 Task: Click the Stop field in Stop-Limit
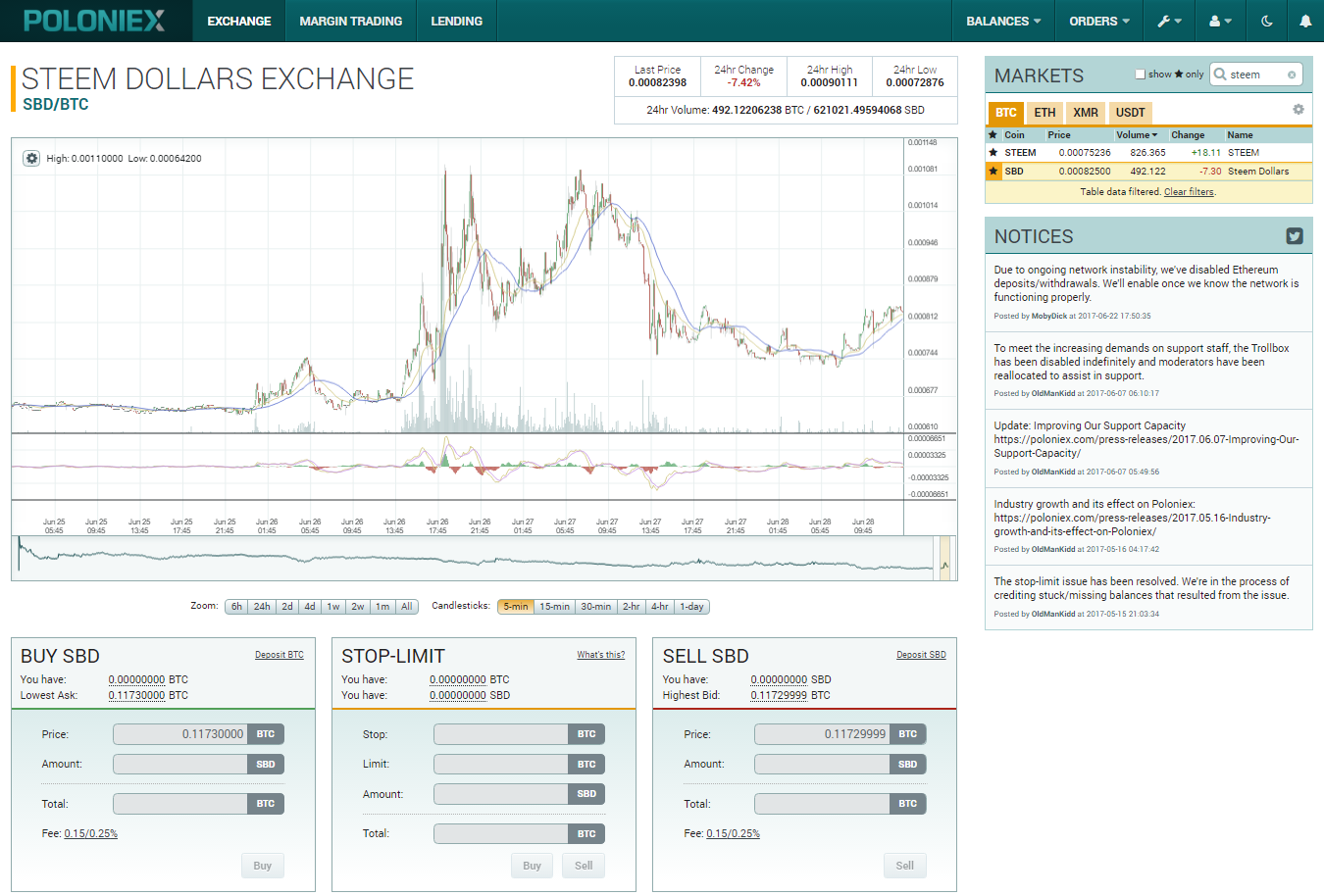tap(501, 734)
